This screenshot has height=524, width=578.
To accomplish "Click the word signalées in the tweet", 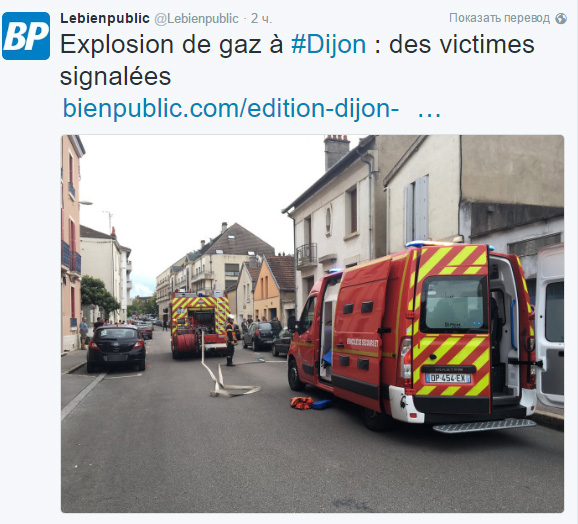I will (x=115, y=77).
